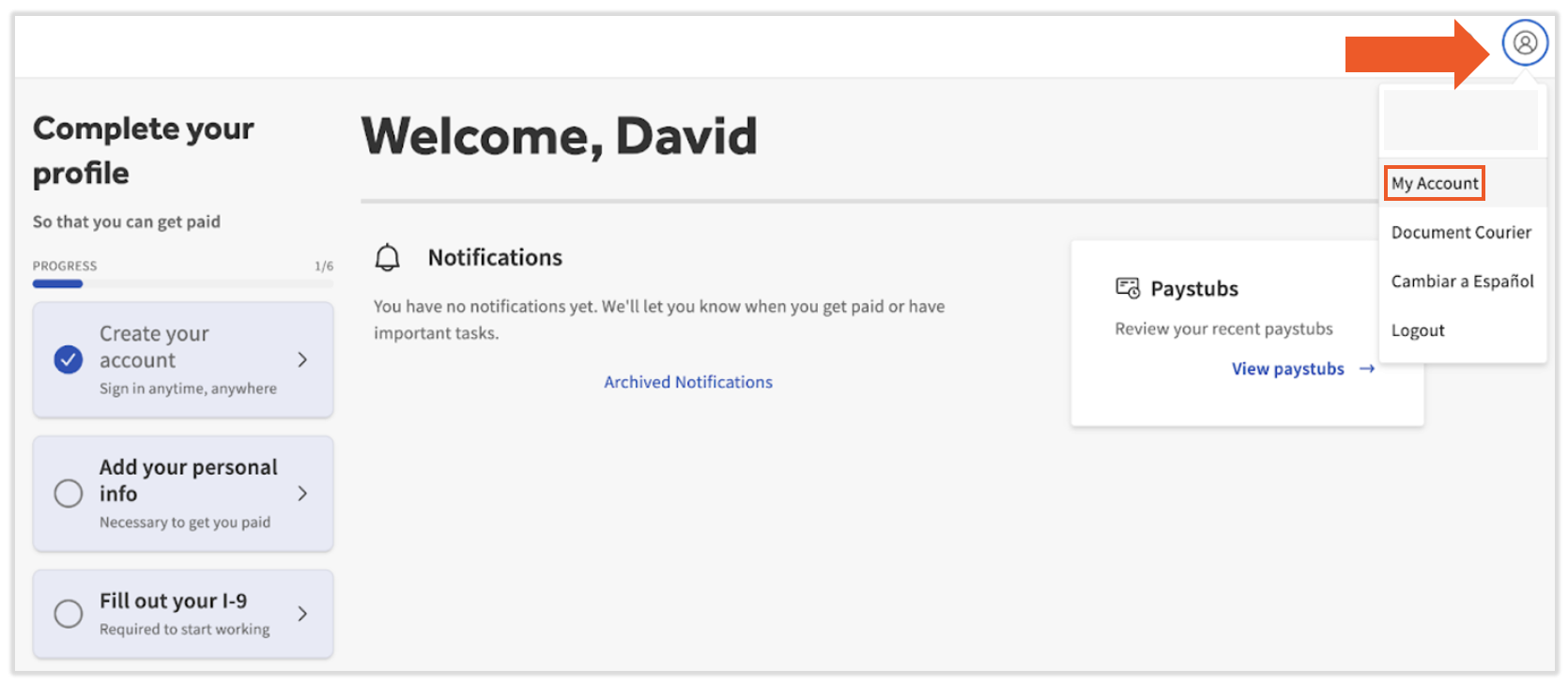Click Logout in the account menu

[x=1418, y=329]
